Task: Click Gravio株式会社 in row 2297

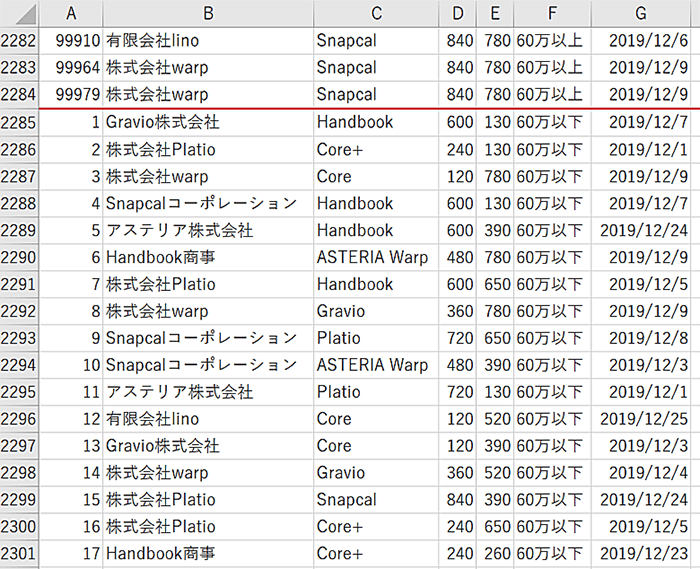Action: (208, 446)
